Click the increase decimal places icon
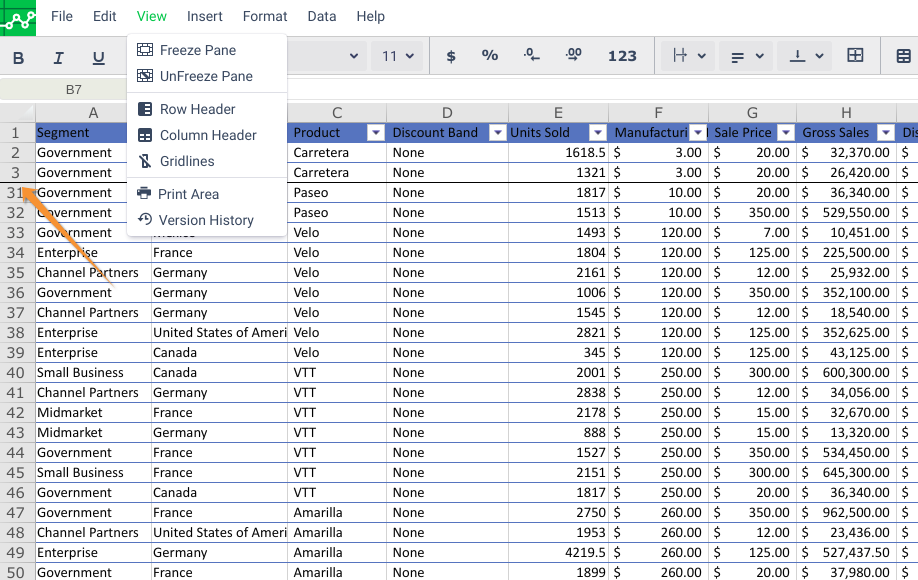 click(573, 56)
